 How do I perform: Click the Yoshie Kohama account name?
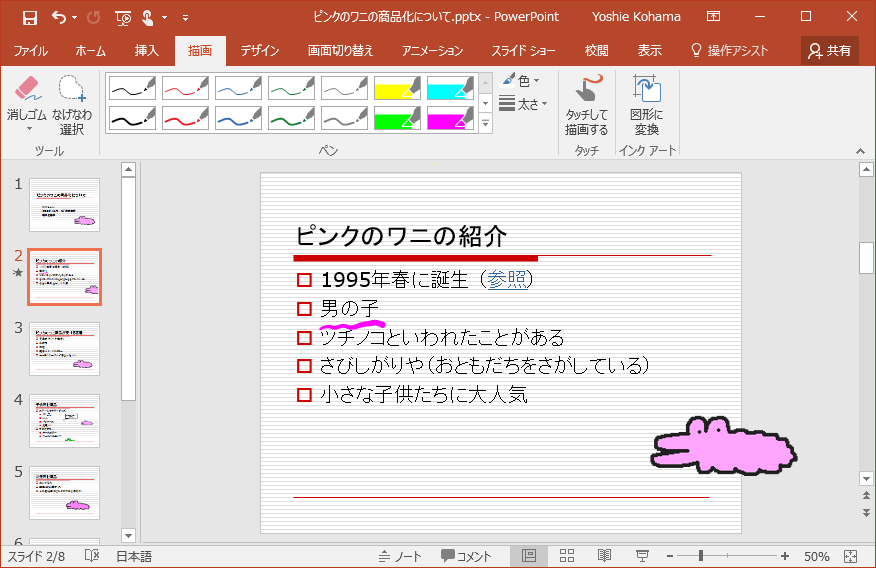(636, 17)
